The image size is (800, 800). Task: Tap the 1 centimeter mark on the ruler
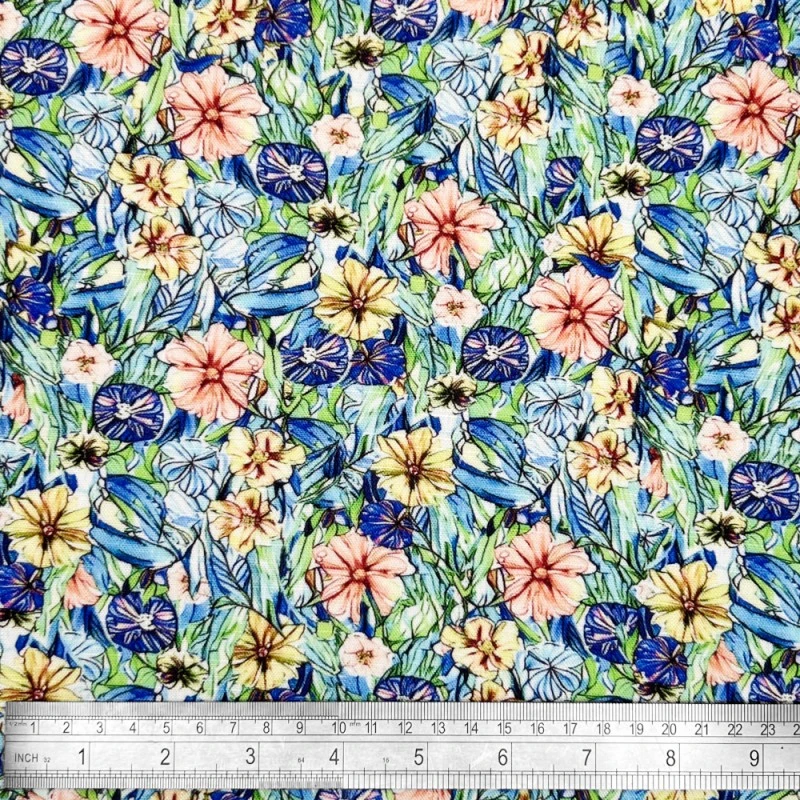pos(36,727)
